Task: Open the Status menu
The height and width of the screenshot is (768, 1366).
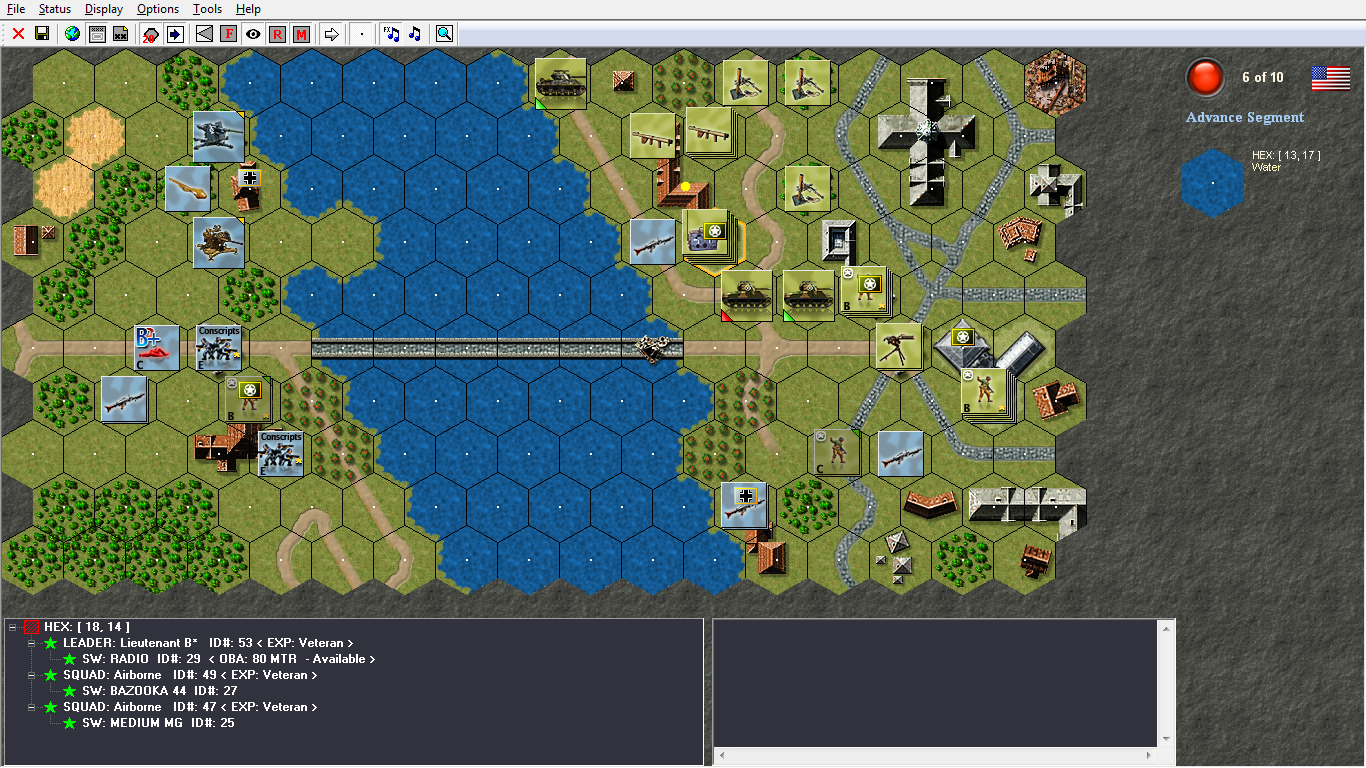Action: (x=55, y=9)
